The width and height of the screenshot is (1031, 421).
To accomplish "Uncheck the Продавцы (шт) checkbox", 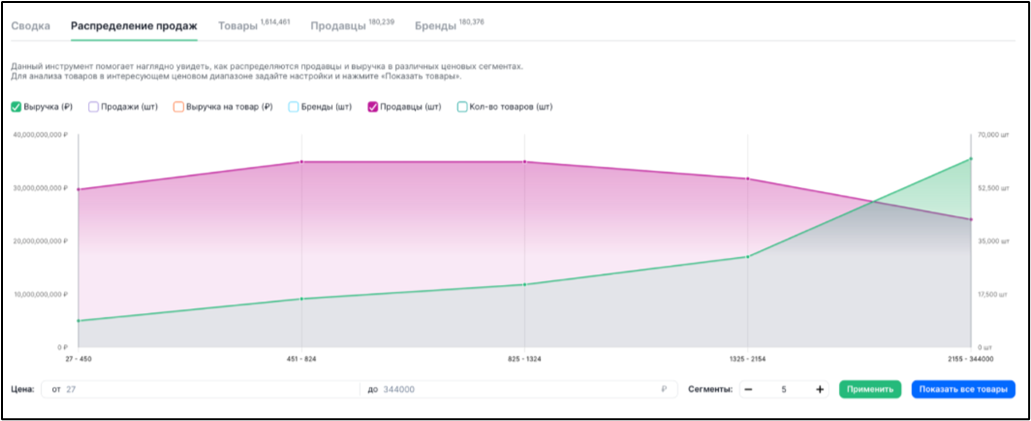I will click(373, 107).
